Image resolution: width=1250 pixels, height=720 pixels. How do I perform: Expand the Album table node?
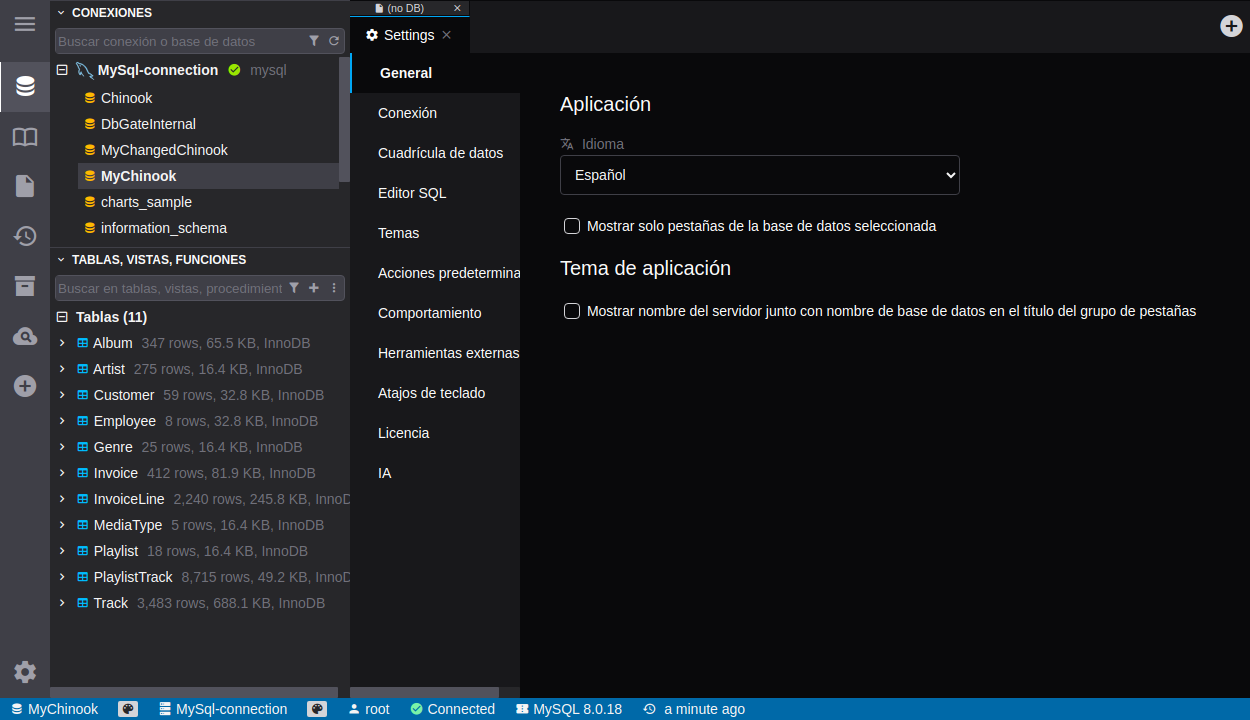pyautogui.click(x=62, y=343)
